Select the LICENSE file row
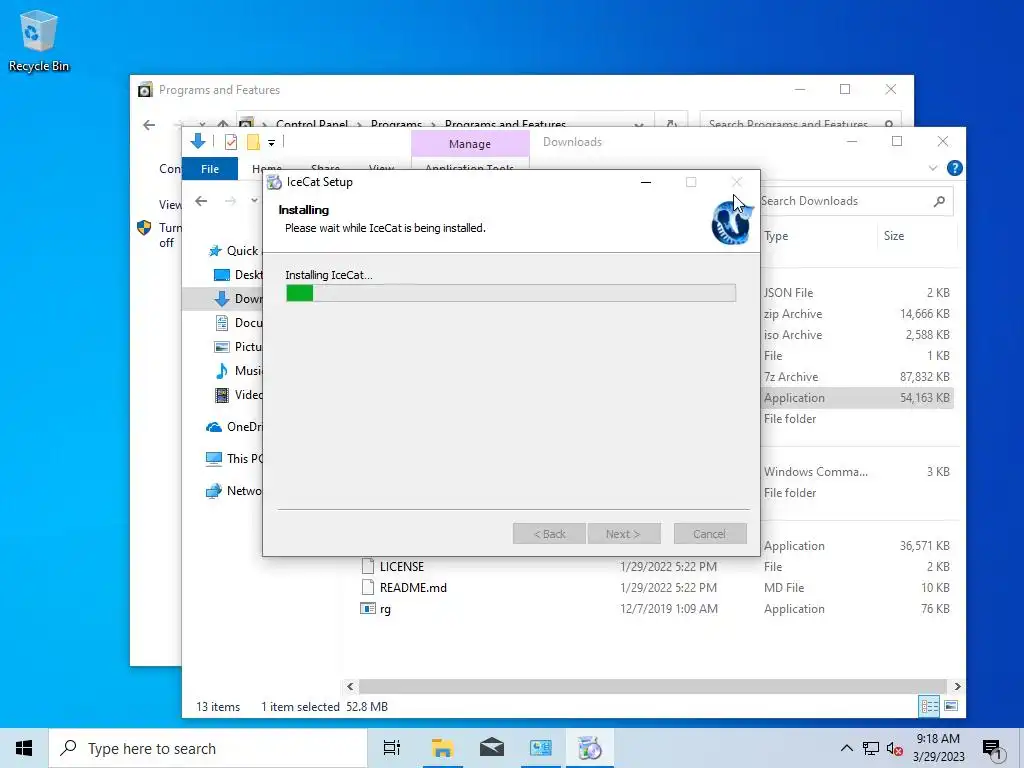 click(658, 567)
